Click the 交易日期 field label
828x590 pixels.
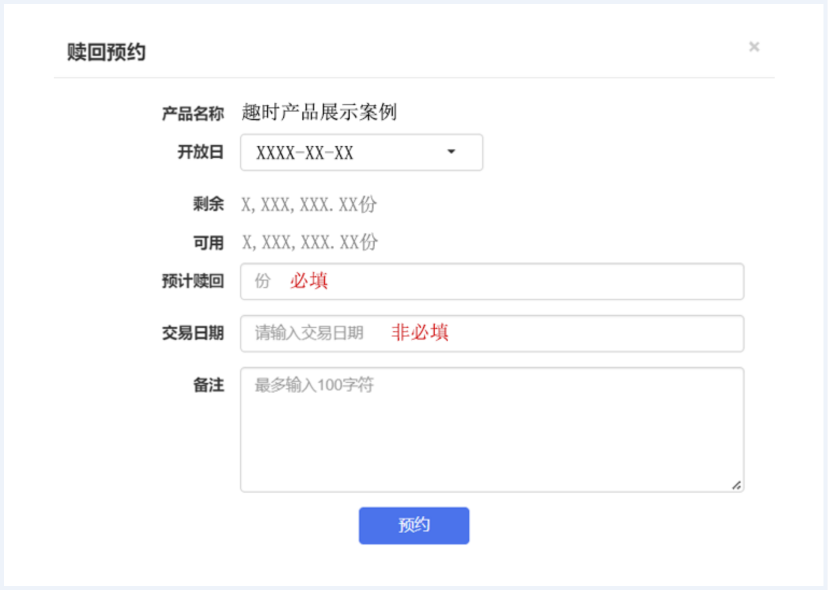point(193,333)
